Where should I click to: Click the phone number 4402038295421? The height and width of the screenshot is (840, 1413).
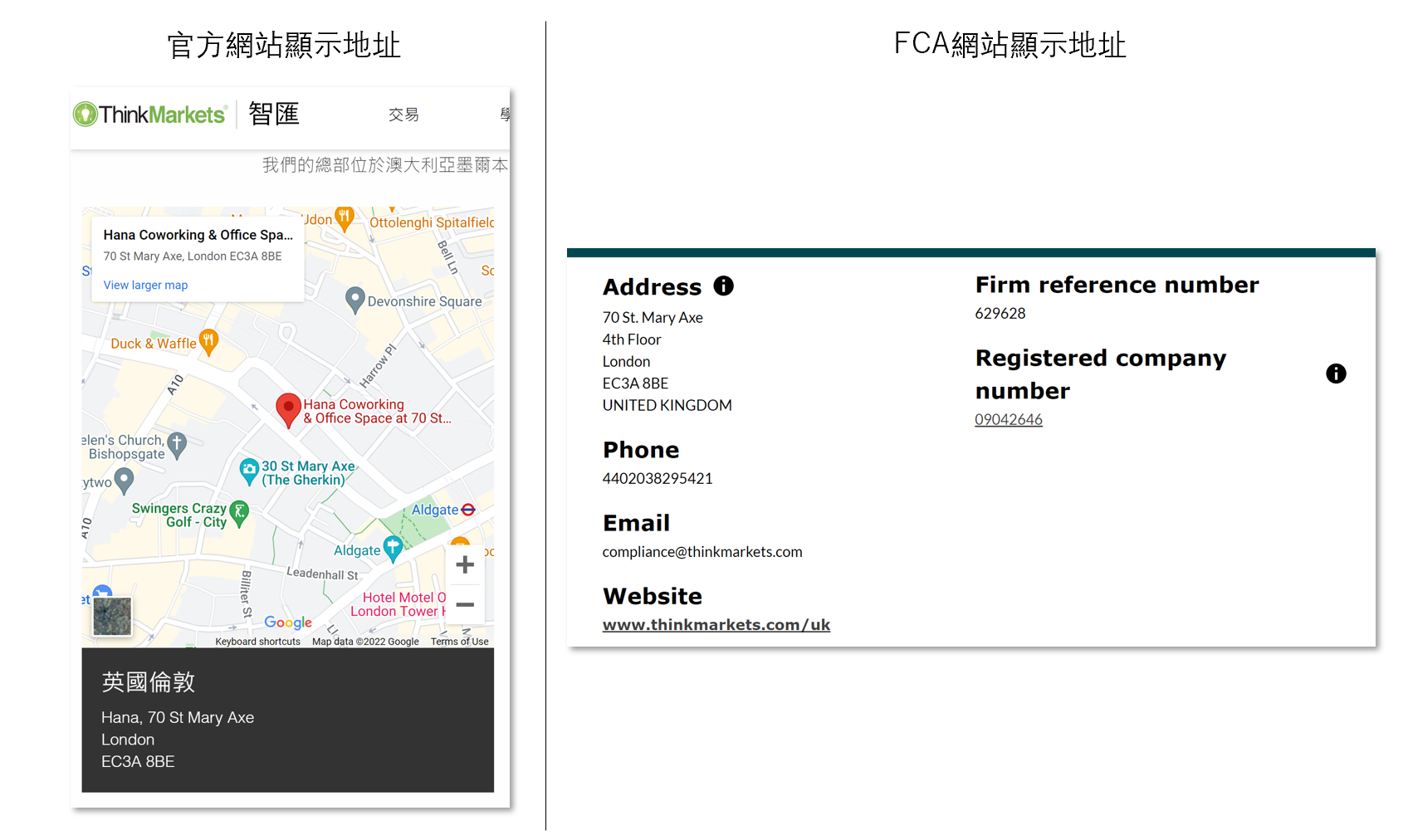pyautogui.click(x=658, y=479)
